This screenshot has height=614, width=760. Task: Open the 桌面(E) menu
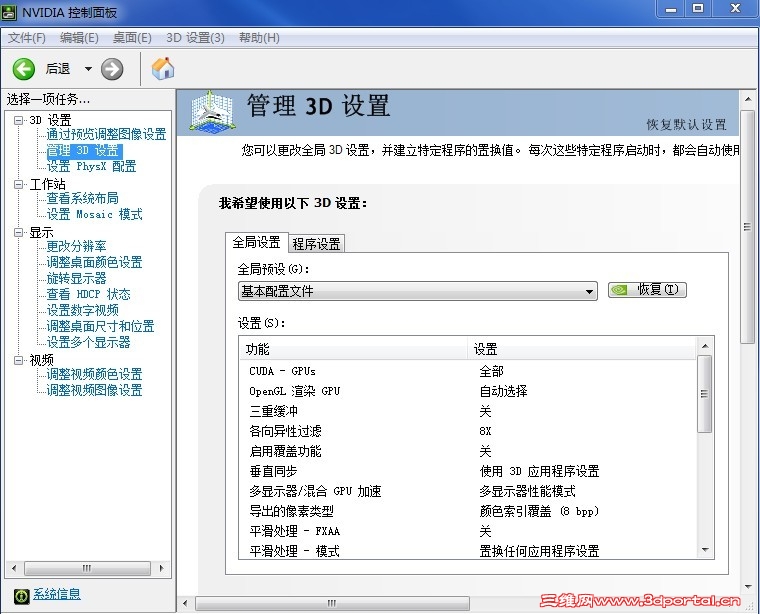132,38
